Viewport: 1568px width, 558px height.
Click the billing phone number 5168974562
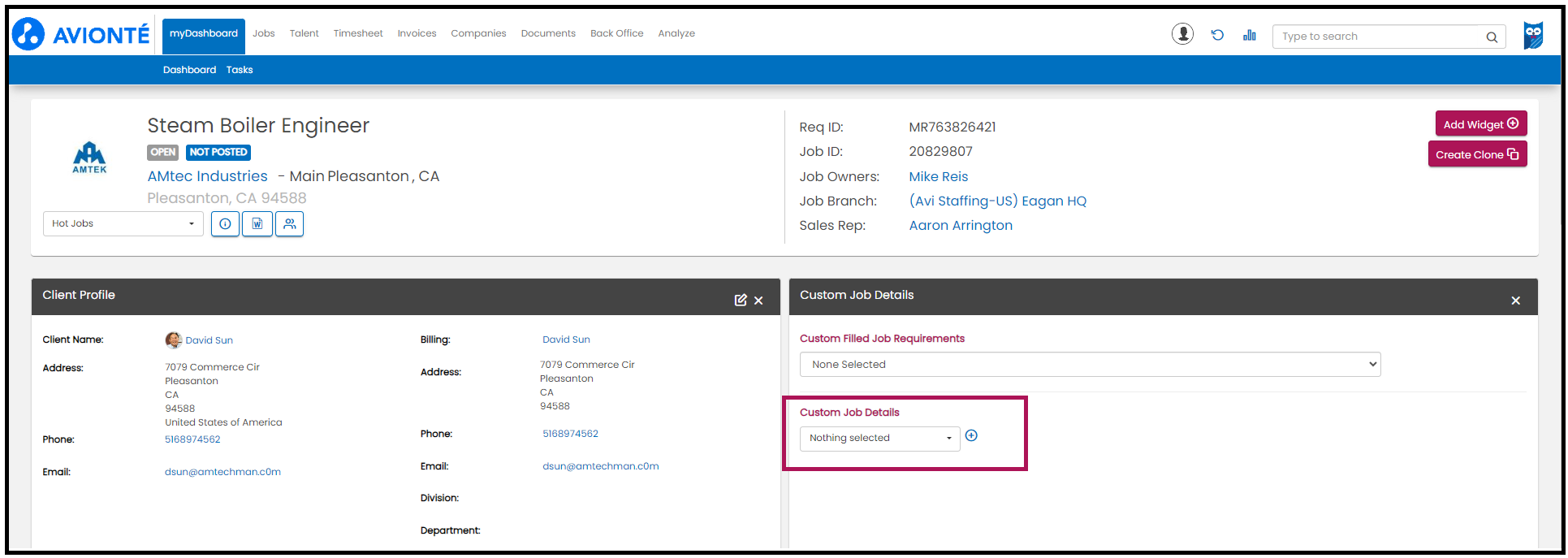point(571,434)
